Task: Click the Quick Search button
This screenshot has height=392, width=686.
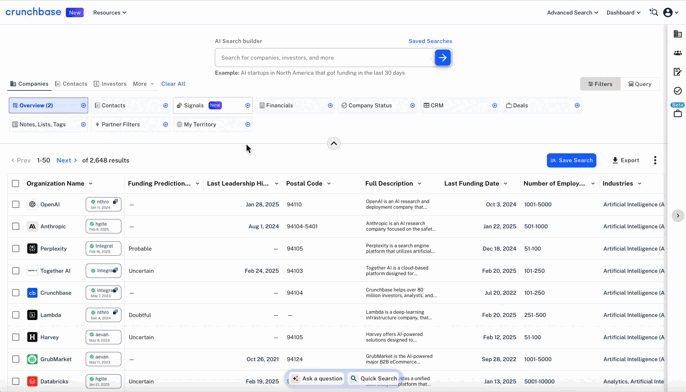Action: click(x=373, y=378)
